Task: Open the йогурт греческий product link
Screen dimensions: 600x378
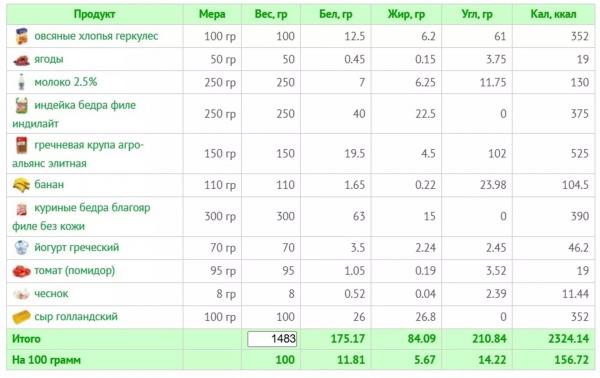Action: tap(77, 247)
